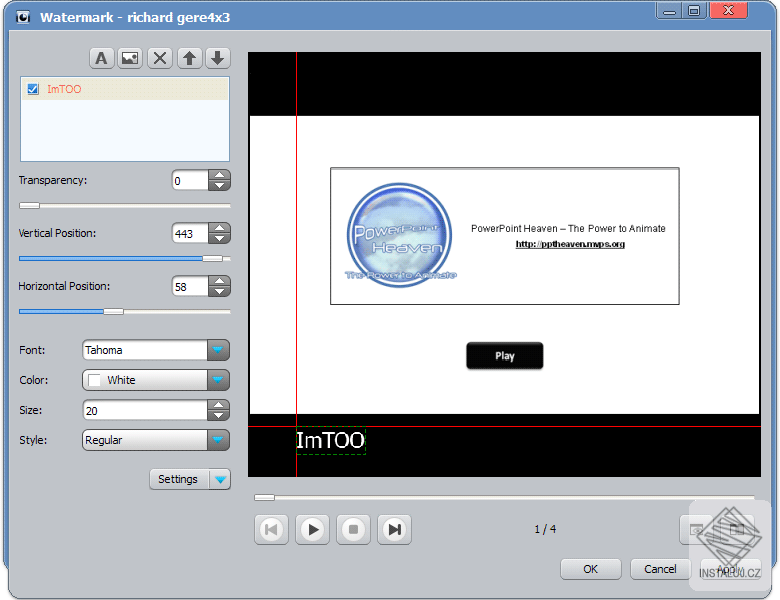Screen dimensions: 780x600
Task: Increase Horizontal Position with up stepper
Action: [x=219, y=281]
